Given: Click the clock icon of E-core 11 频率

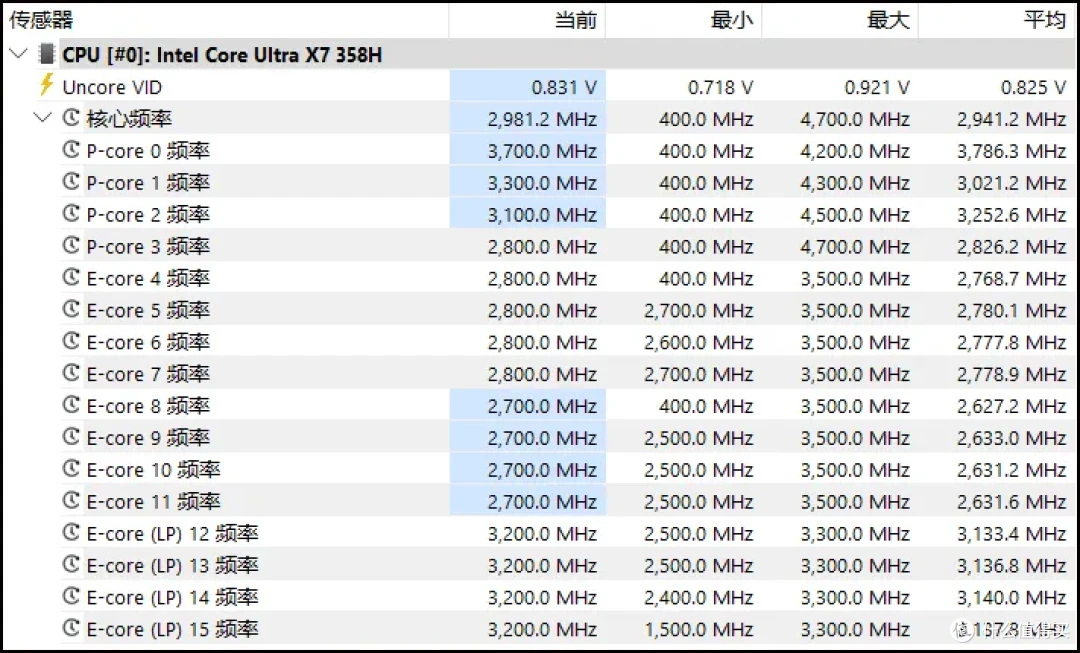Looking at the screenshot, I should coord(71,500).
